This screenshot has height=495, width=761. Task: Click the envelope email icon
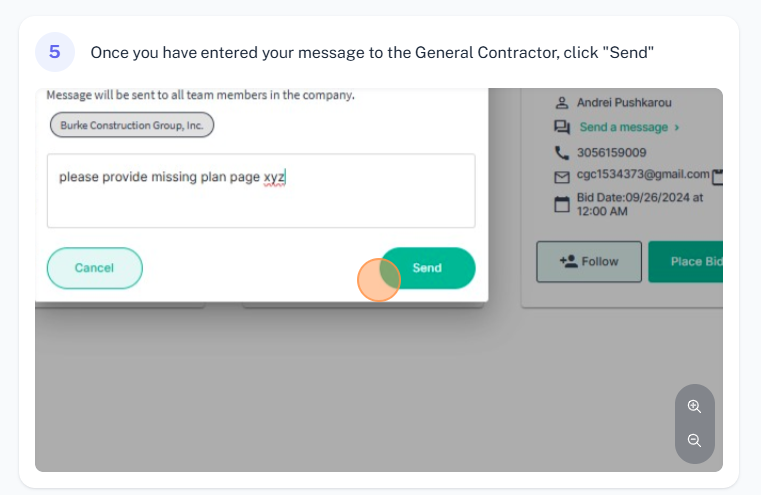click(x=562, y=177)
